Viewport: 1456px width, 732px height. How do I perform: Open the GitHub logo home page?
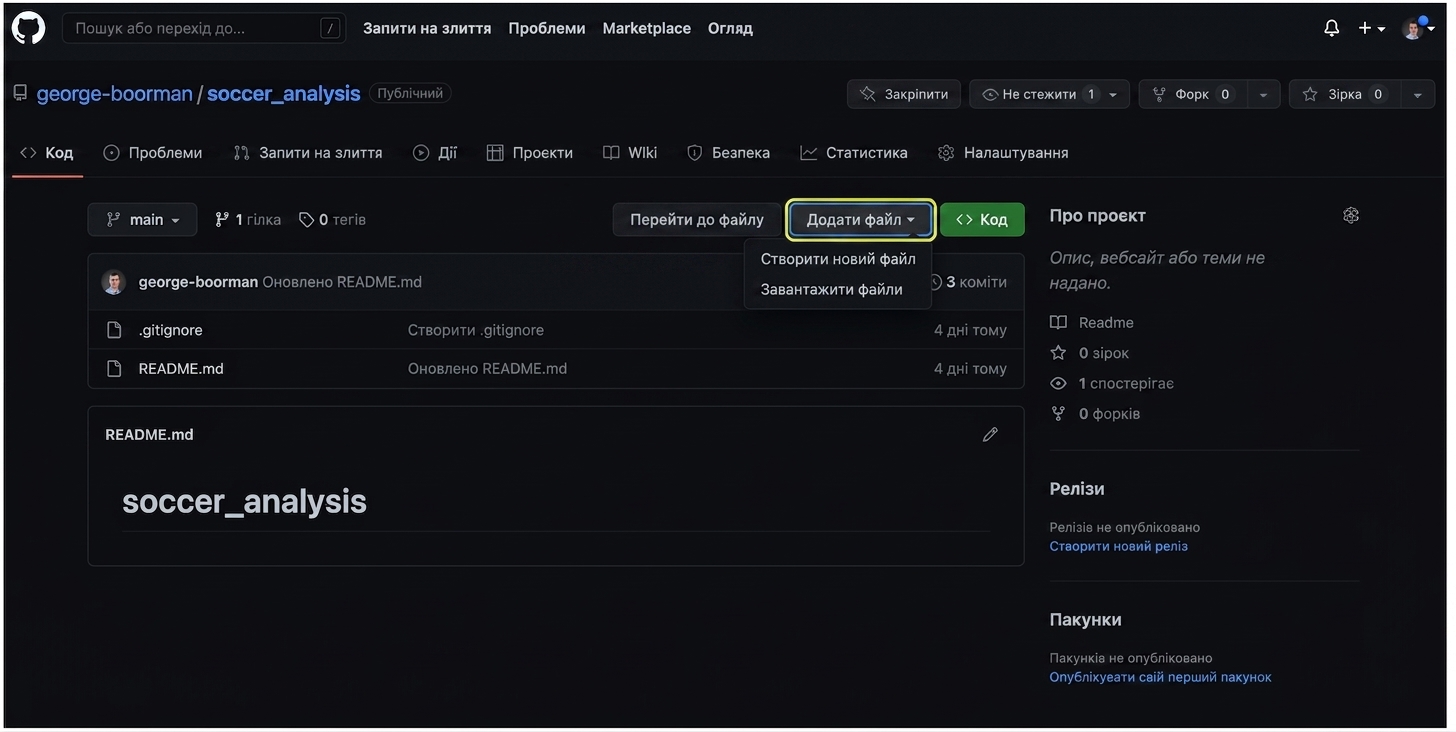[x=28, y=28]
